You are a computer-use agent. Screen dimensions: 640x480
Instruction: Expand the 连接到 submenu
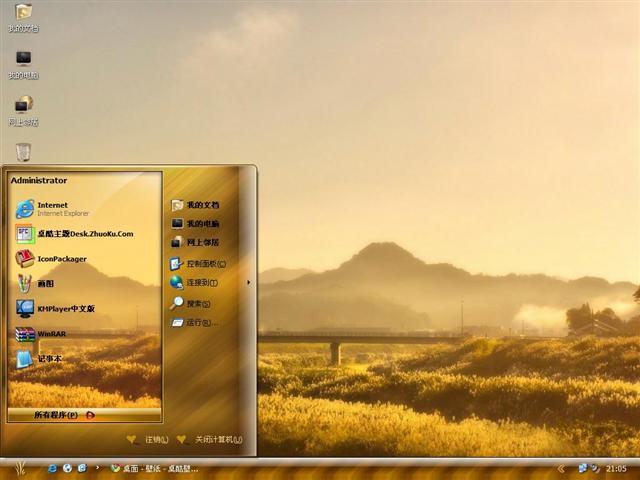(202, 283)
